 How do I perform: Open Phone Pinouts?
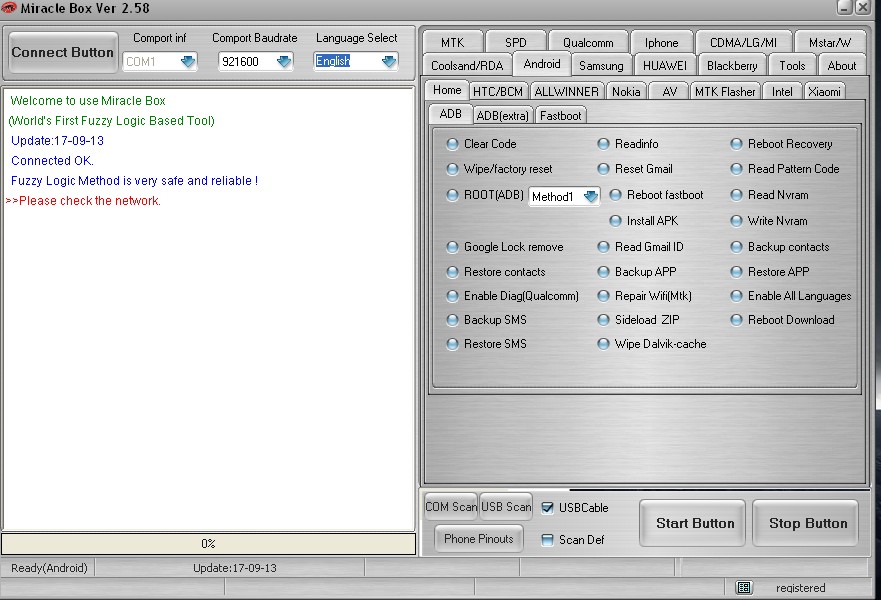click(479, 539)
